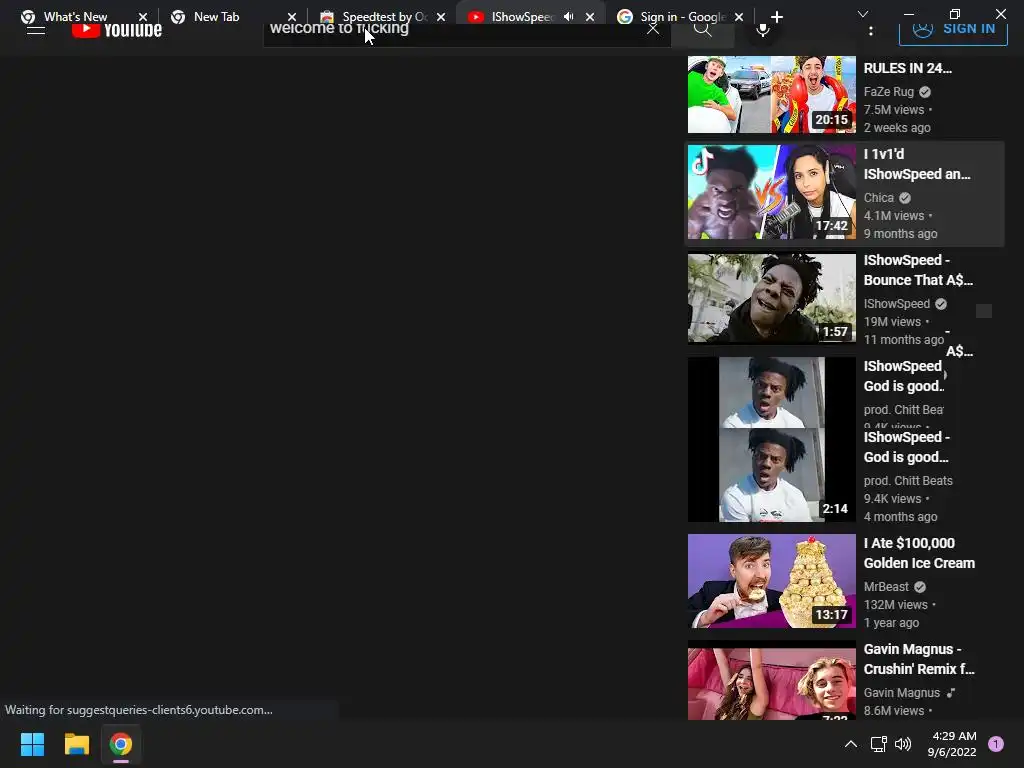Click Gavin Magnus channel name
This screenshot has height=768, width=1024.
tap(902, 692)
